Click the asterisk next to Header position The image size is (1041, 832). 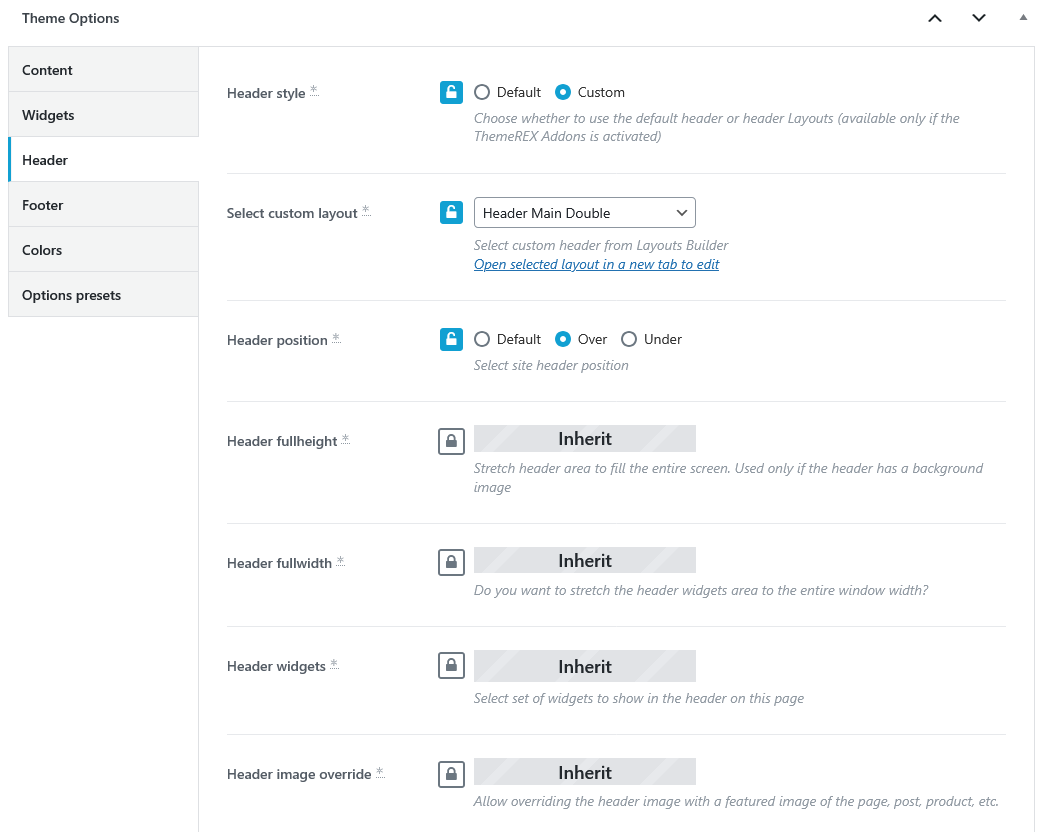pos(336,338)
